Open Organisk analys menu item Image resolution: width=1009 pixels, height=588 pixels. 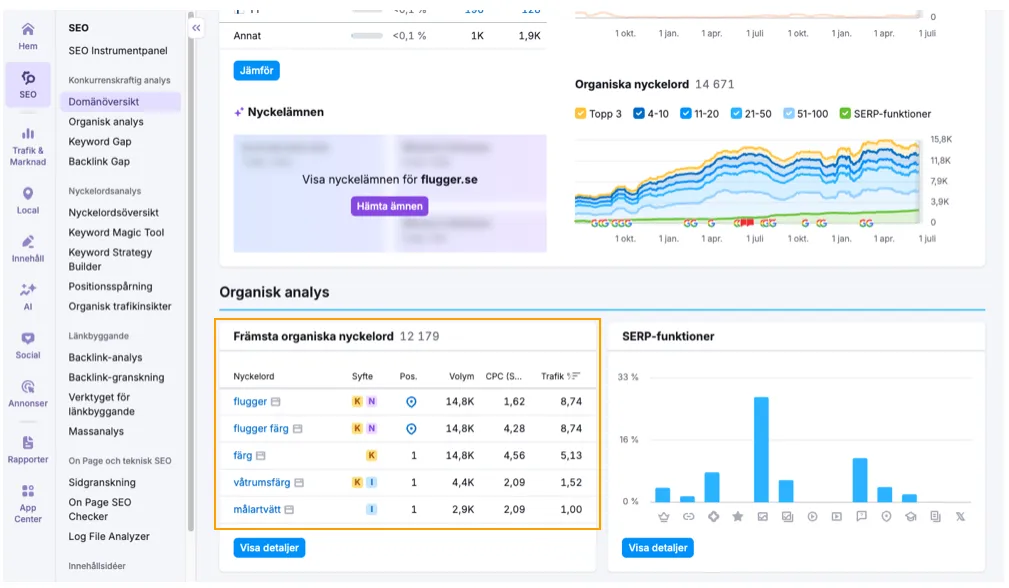tap(106, 122)
